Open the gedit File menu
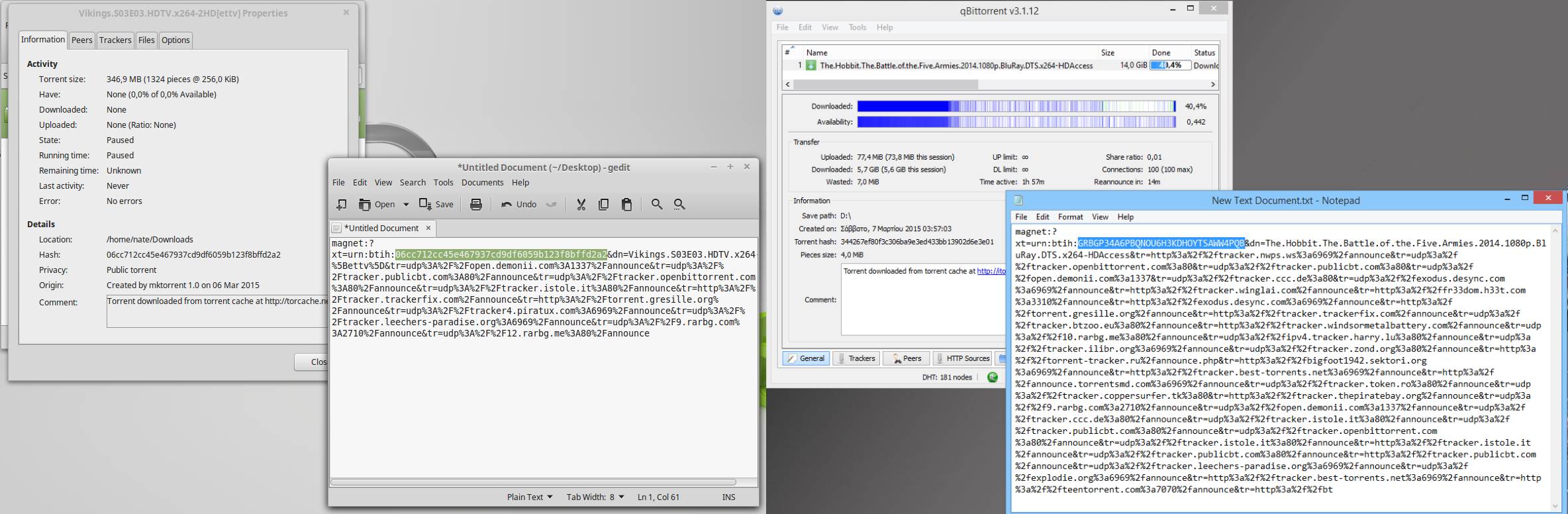1568x514 pixels. [338, 183]
